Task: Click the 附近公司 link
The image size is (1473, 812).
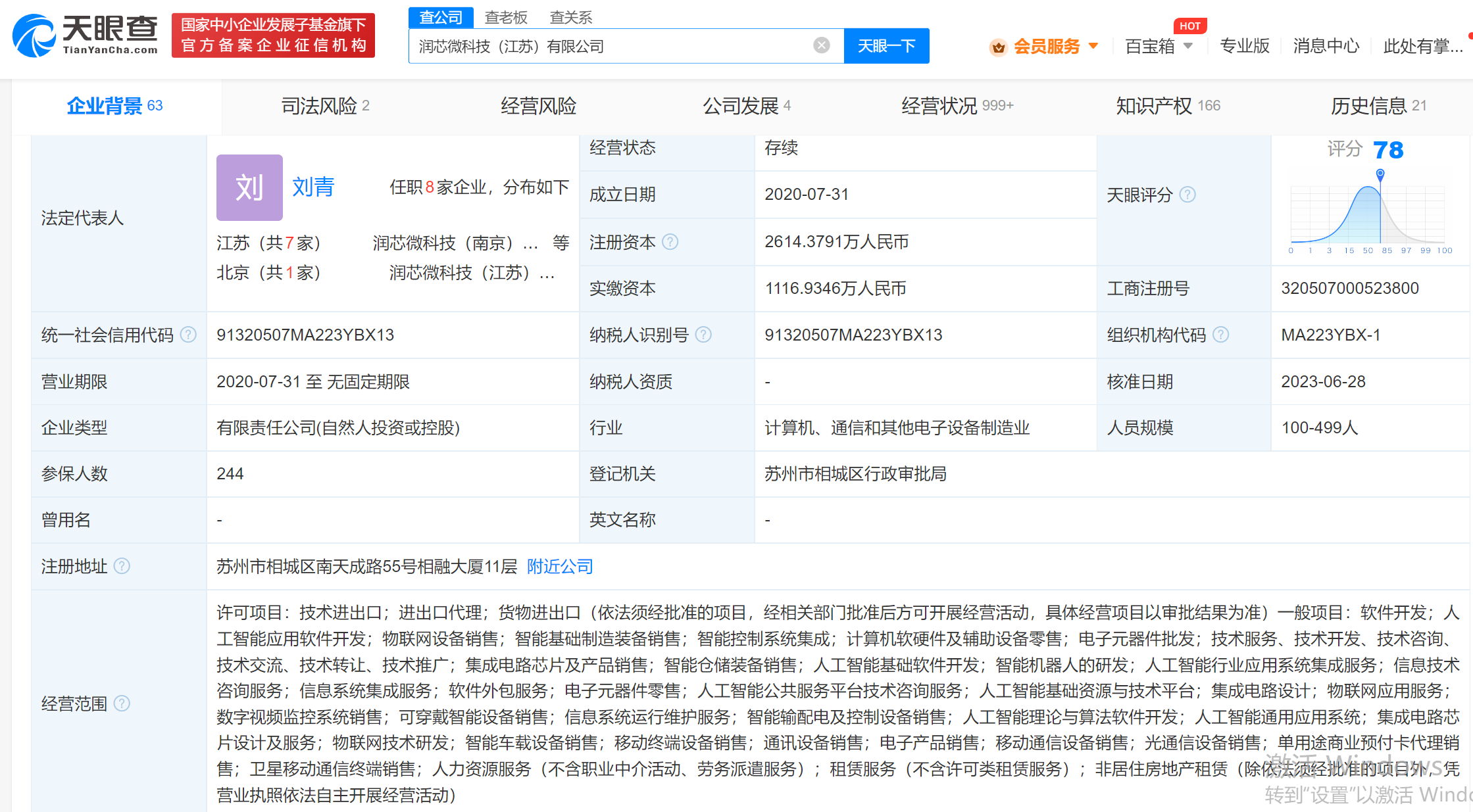Action: pos(560,567)
